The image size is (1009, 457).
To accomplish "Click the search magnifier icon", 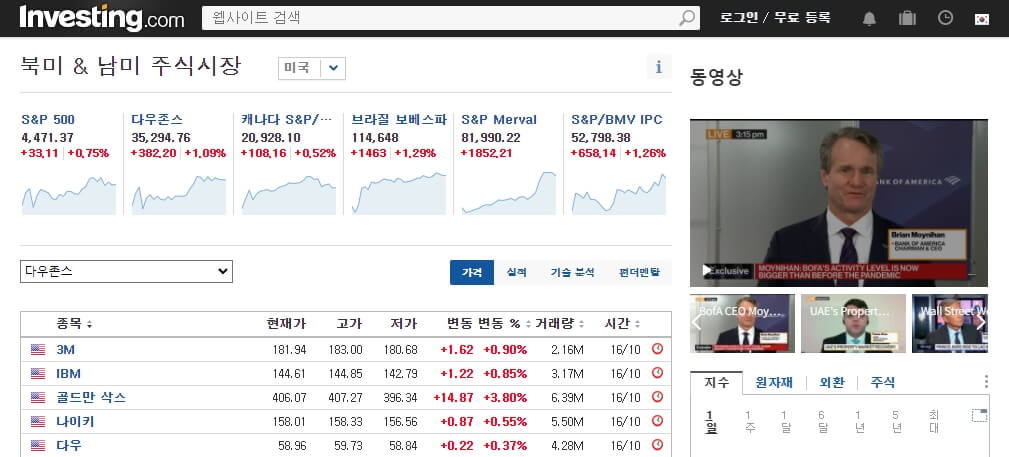I will (x=687, y=17).
